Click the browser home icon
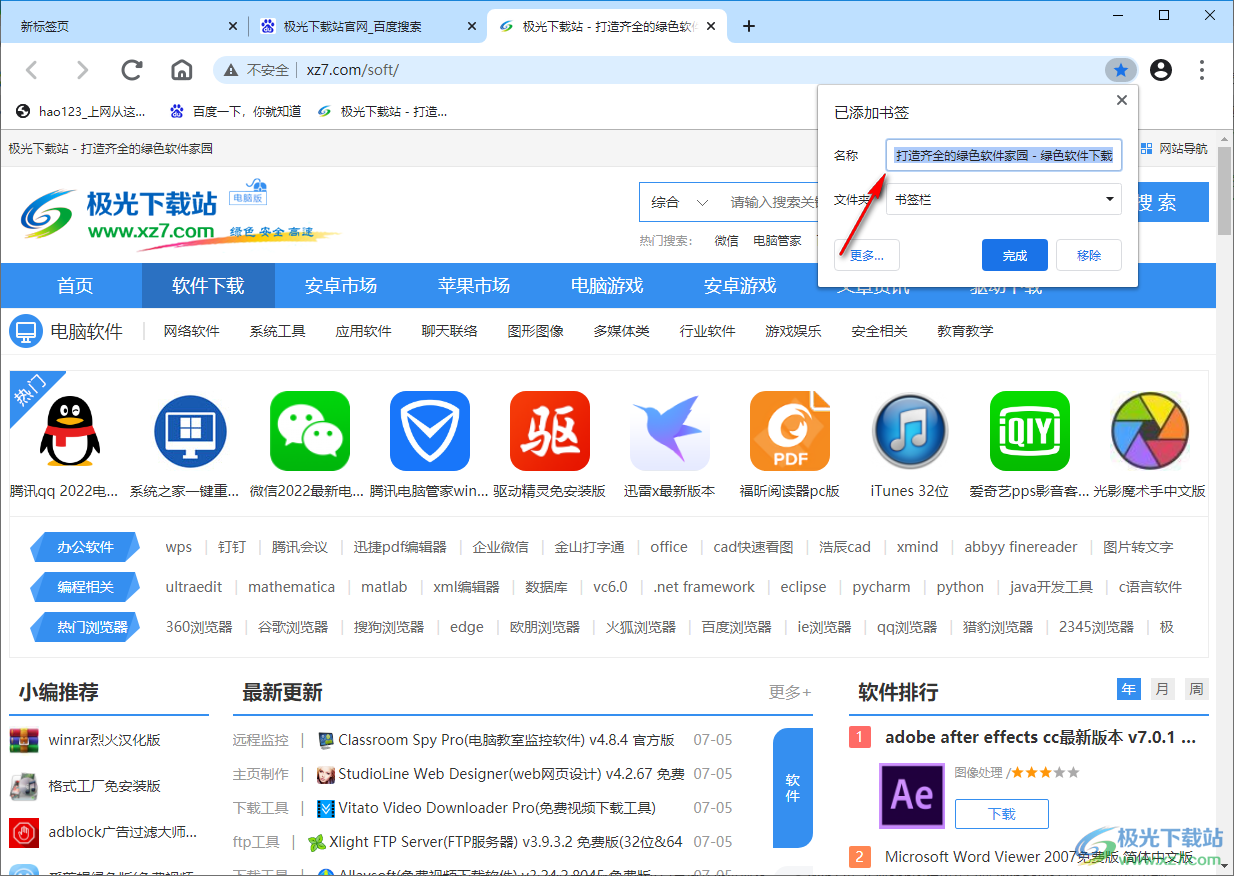The image size is (1234, 876). [x=181, y=70]
